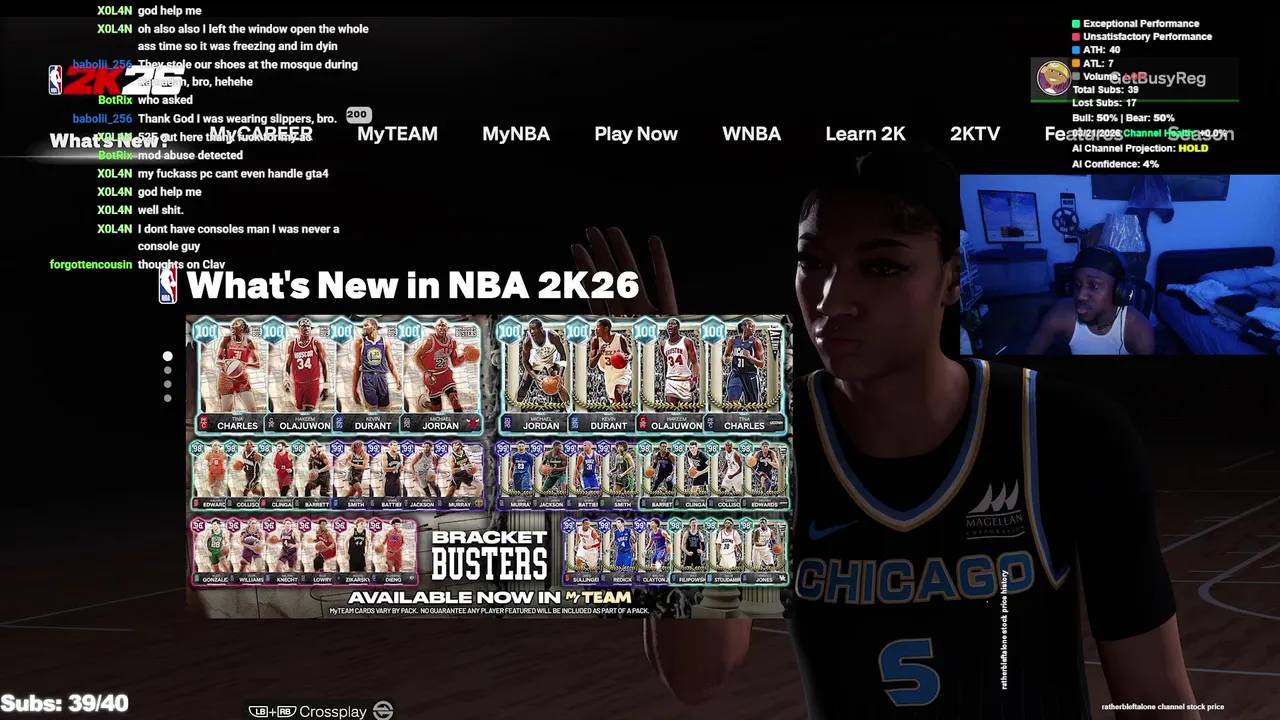Select third carousel page dot
Screen dimensions: 1280x720
(x=168, y=384)
